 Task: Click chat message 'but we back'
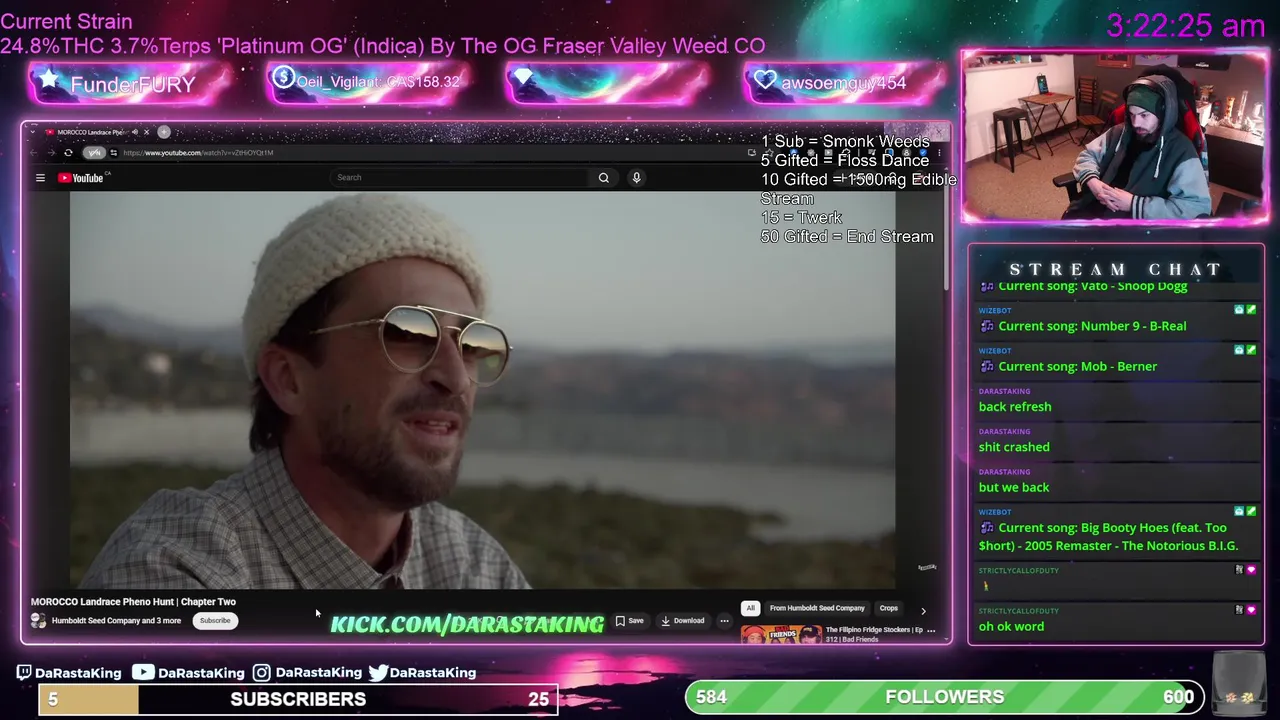[1014, 487]
